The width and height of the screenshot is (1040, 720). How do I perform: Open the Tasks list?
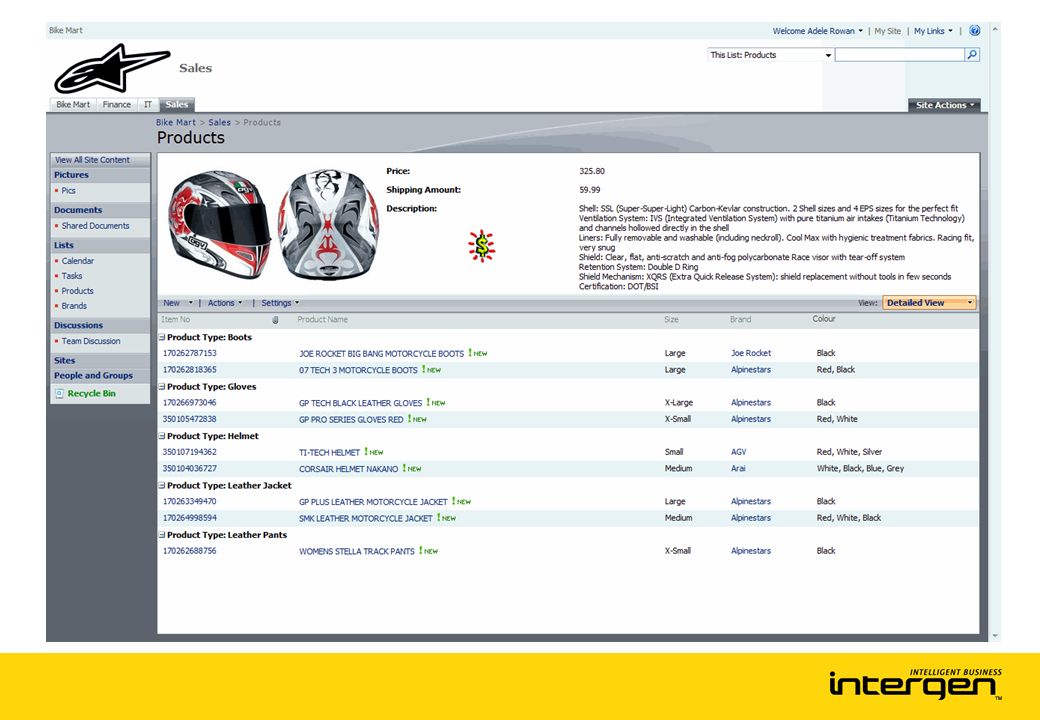[x=72, y=276]
